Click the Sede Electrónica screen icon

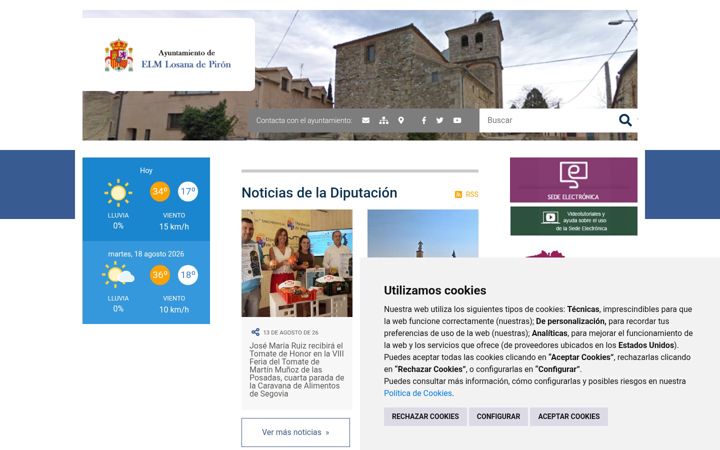click(574, 174)
